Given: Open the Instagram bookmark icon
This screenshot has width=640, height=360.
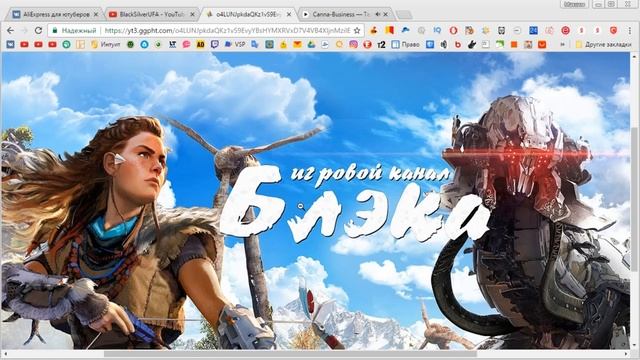Looking at the screenshot, I should pos(353,44).
